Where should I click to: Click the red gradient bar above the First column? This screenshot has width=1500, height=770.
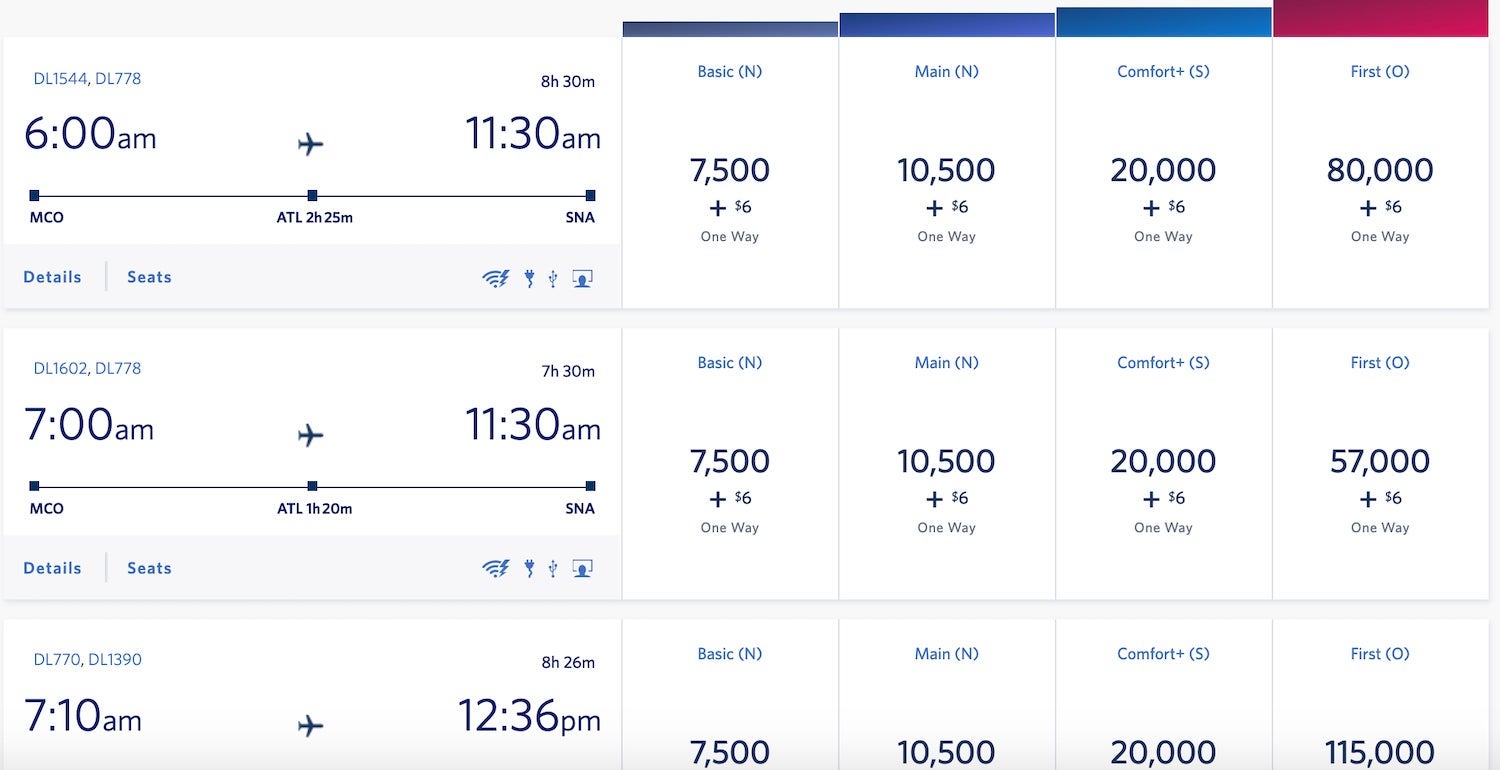click(x=1380, y=20)
